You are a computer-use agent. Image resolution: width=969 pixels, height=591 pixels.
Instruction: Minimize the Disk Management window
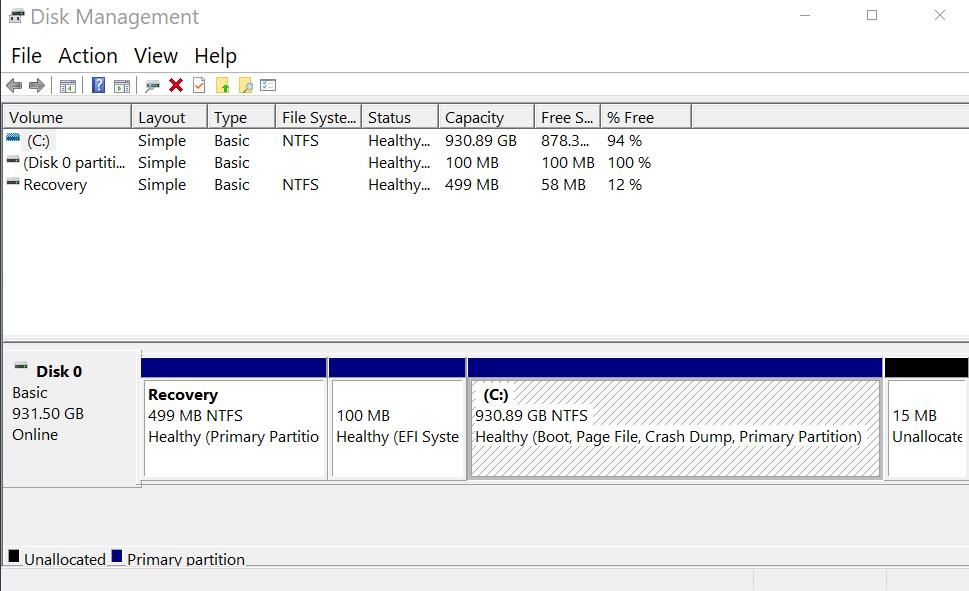[805, 15]
